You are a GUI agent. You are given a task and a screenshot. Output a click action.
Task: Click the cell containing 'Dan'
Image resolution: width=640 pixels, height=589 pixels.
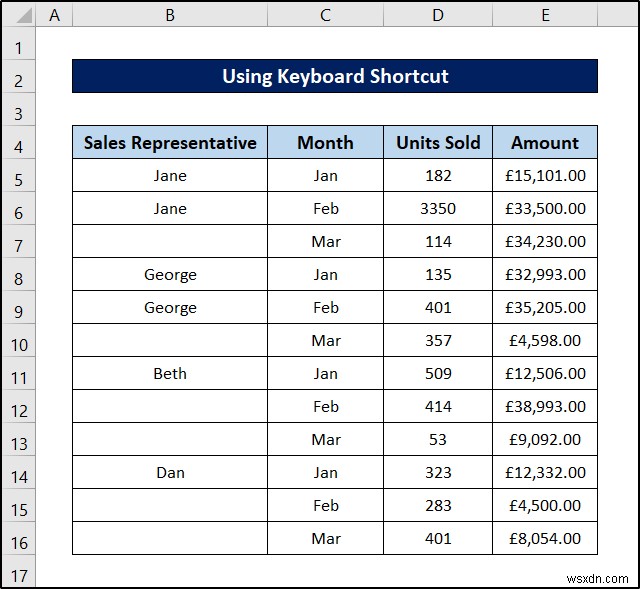(170, 473)
